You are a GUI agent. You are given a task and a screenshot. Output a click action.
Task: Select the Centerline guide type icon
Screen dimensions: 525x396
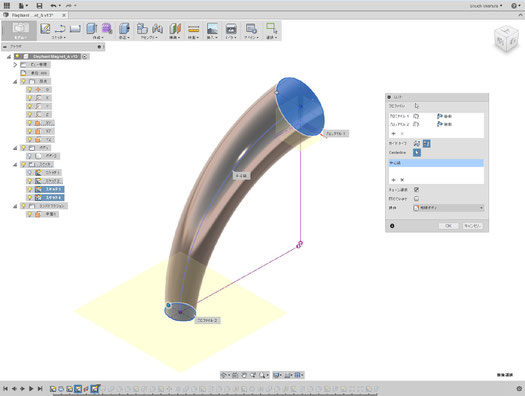pyautogui.click(x=427, y=144)
